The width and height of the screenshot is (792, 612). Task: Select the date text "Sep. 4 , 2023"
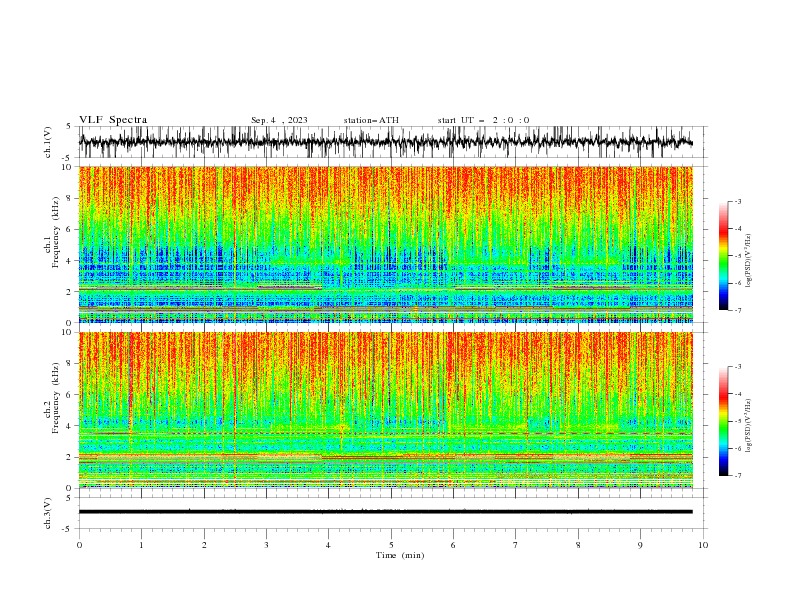tap(279, 120)
